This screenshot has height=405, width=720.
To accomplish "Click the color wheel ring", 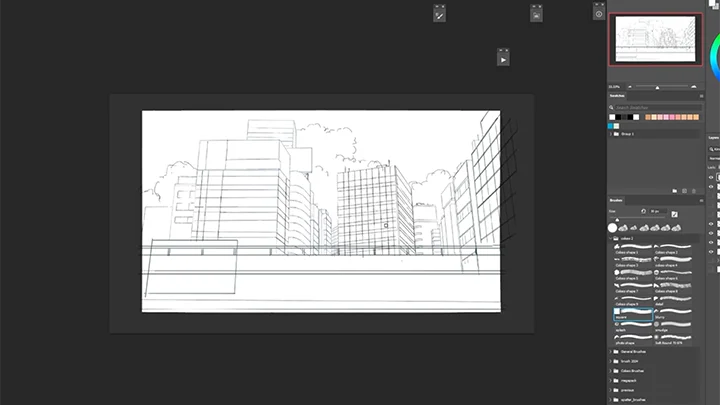I will [x=713, y=57].
